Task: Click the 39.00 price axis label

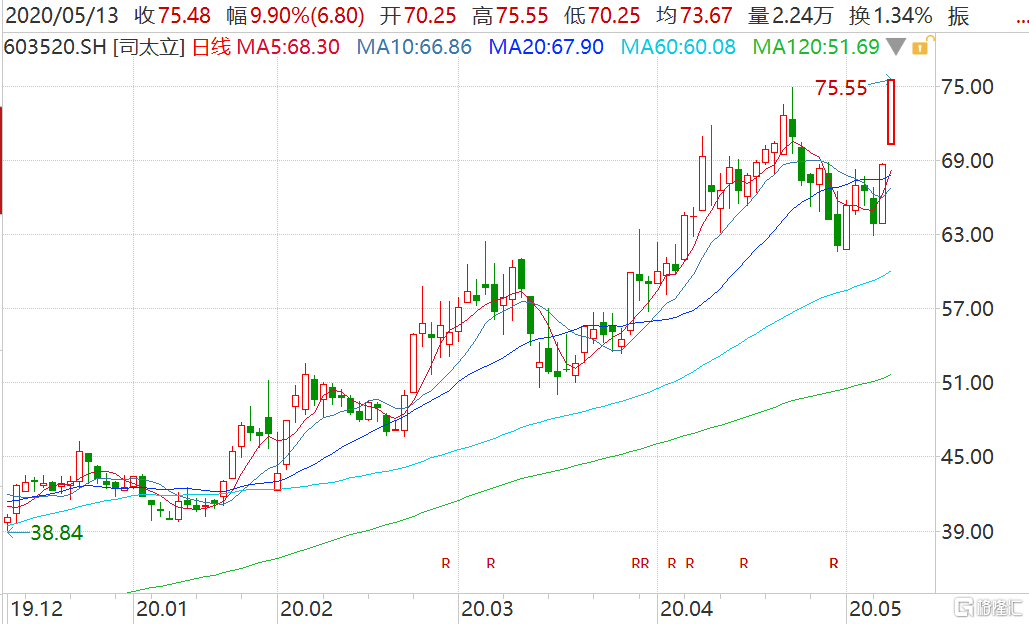Action: click(968, 531)
